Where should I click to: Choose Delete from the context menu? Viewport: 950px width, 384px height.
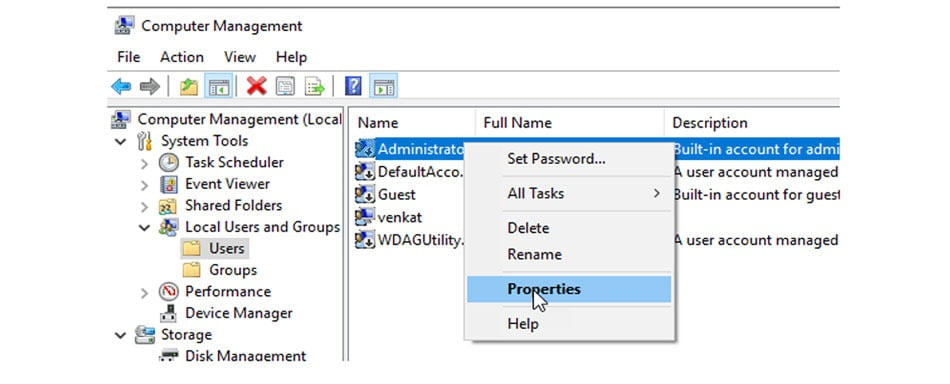click(x=569, y=228)
